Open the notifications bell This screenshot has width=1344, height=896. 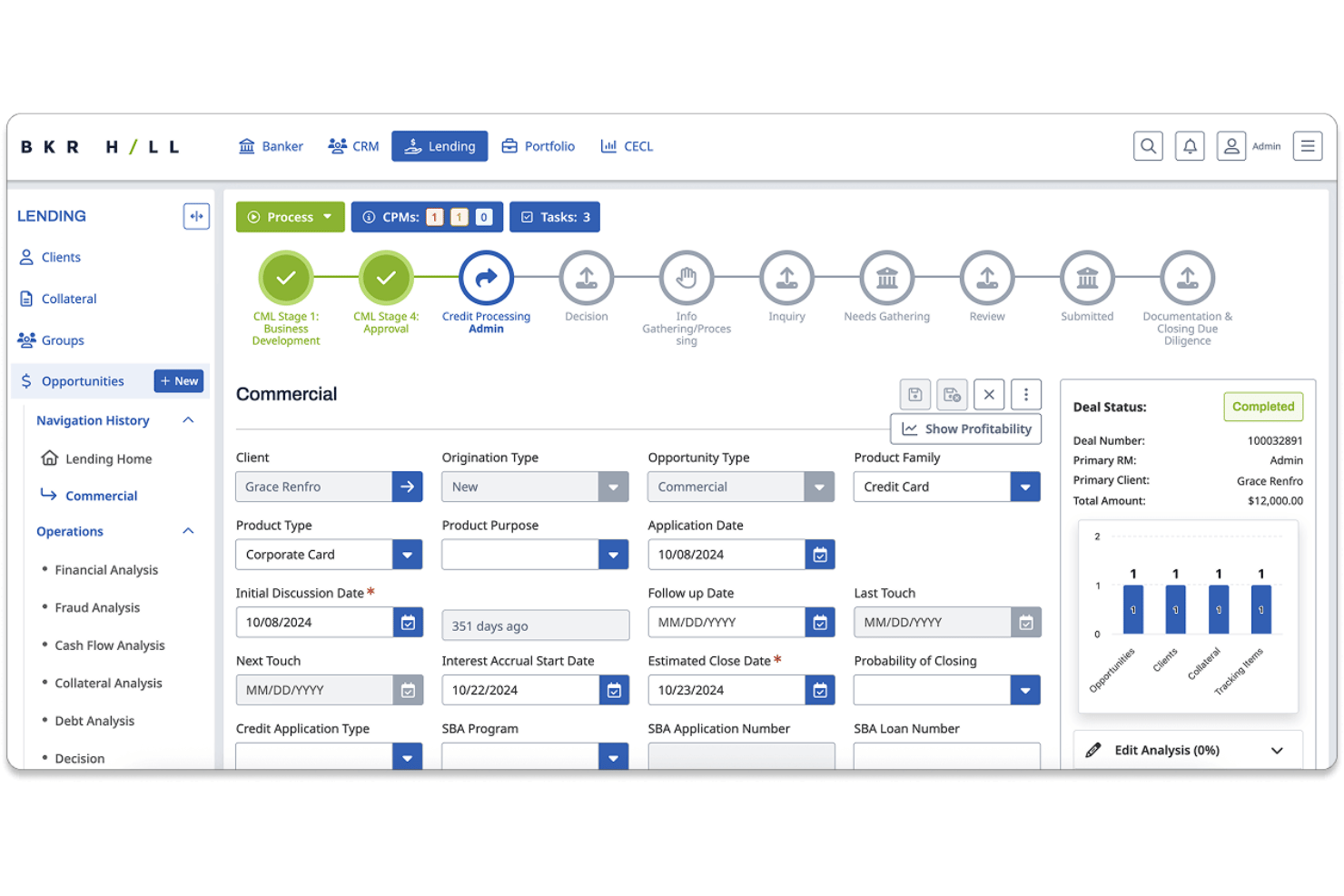(x=1190, y=146)
